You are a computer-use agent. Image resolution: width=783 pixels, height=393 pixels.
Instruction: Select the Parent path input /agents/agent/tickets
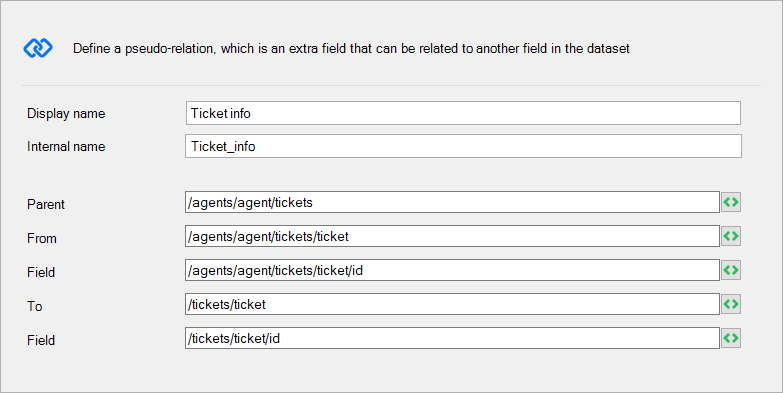click(452, 202)
